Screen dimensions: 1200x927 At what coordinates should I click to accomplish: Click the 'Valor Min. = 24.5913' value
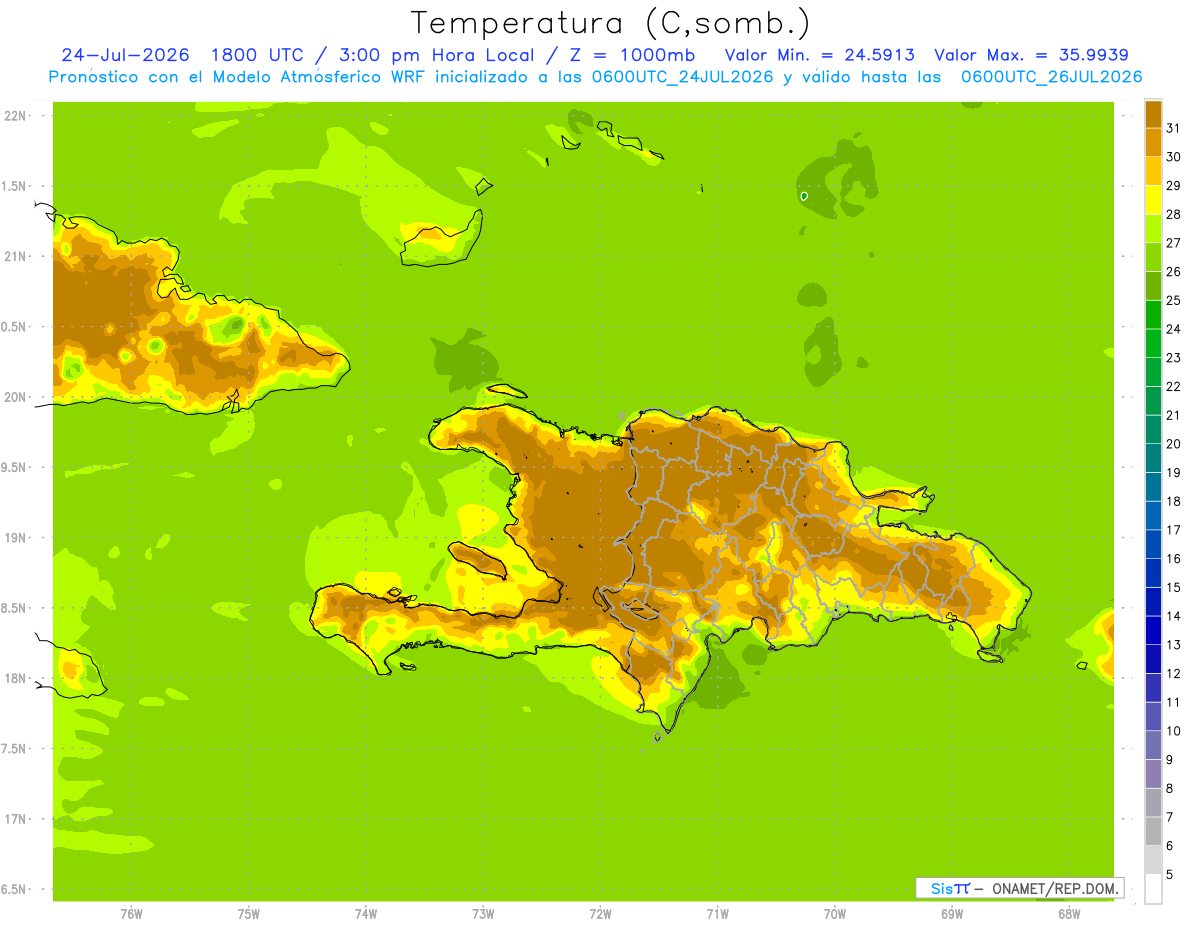[x=820, y=55]
